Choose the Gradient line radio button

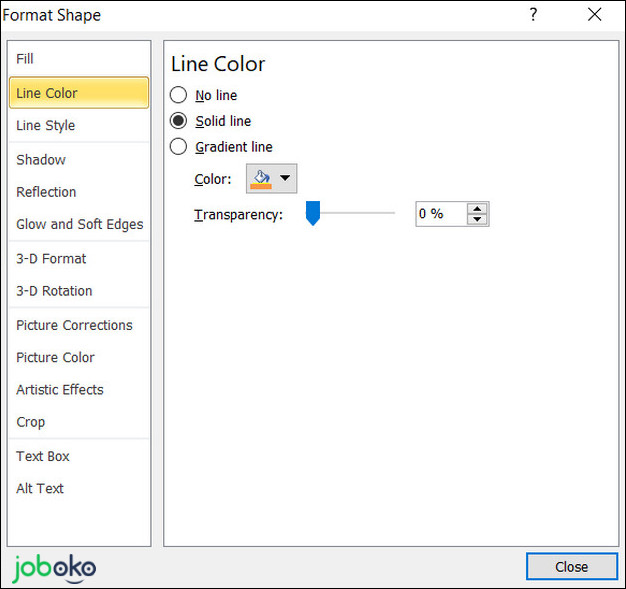tap(179, 147)
